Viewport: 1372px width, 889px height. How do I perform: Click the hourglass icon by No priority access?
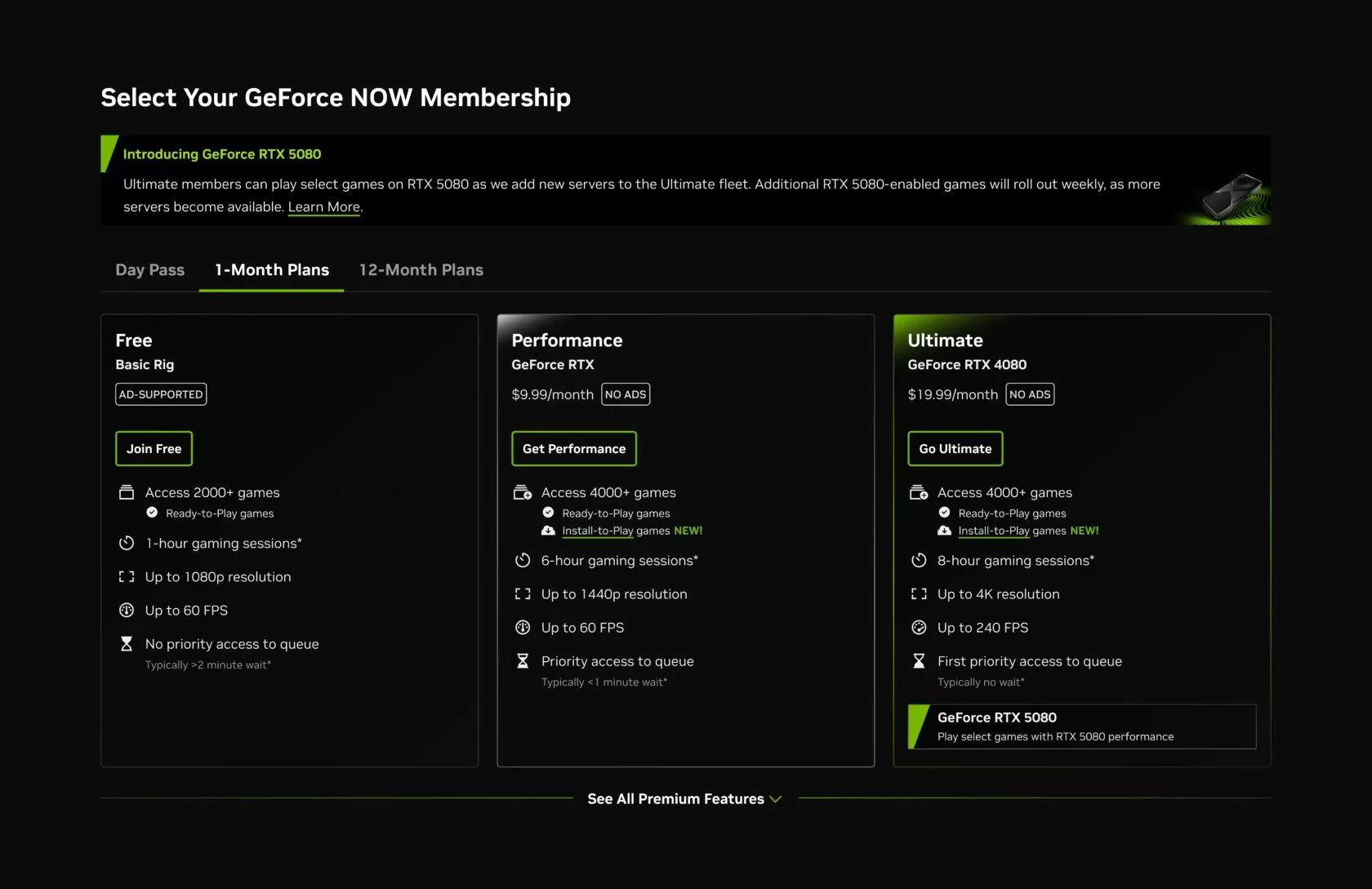(x=126, y=644)
